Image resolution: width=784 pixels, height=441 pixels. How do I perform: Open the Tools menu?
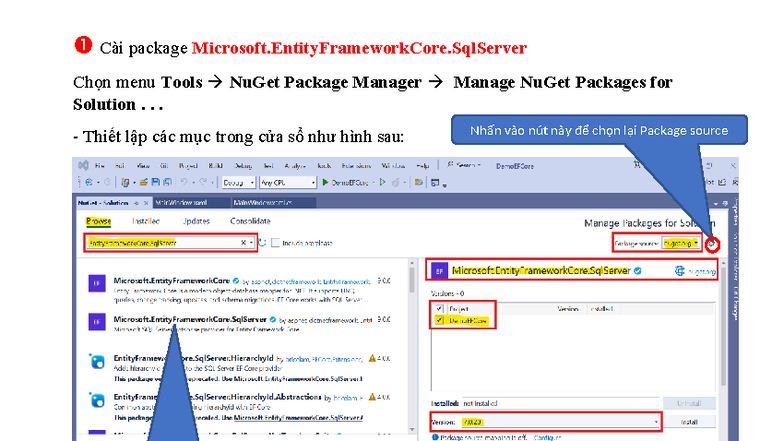[324, 166]
